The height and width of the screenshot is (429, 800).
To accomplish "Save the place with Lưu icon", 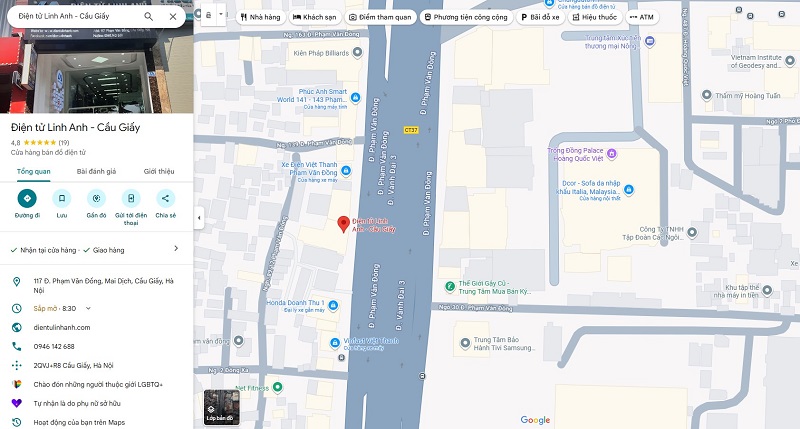I will pos(62,198).
